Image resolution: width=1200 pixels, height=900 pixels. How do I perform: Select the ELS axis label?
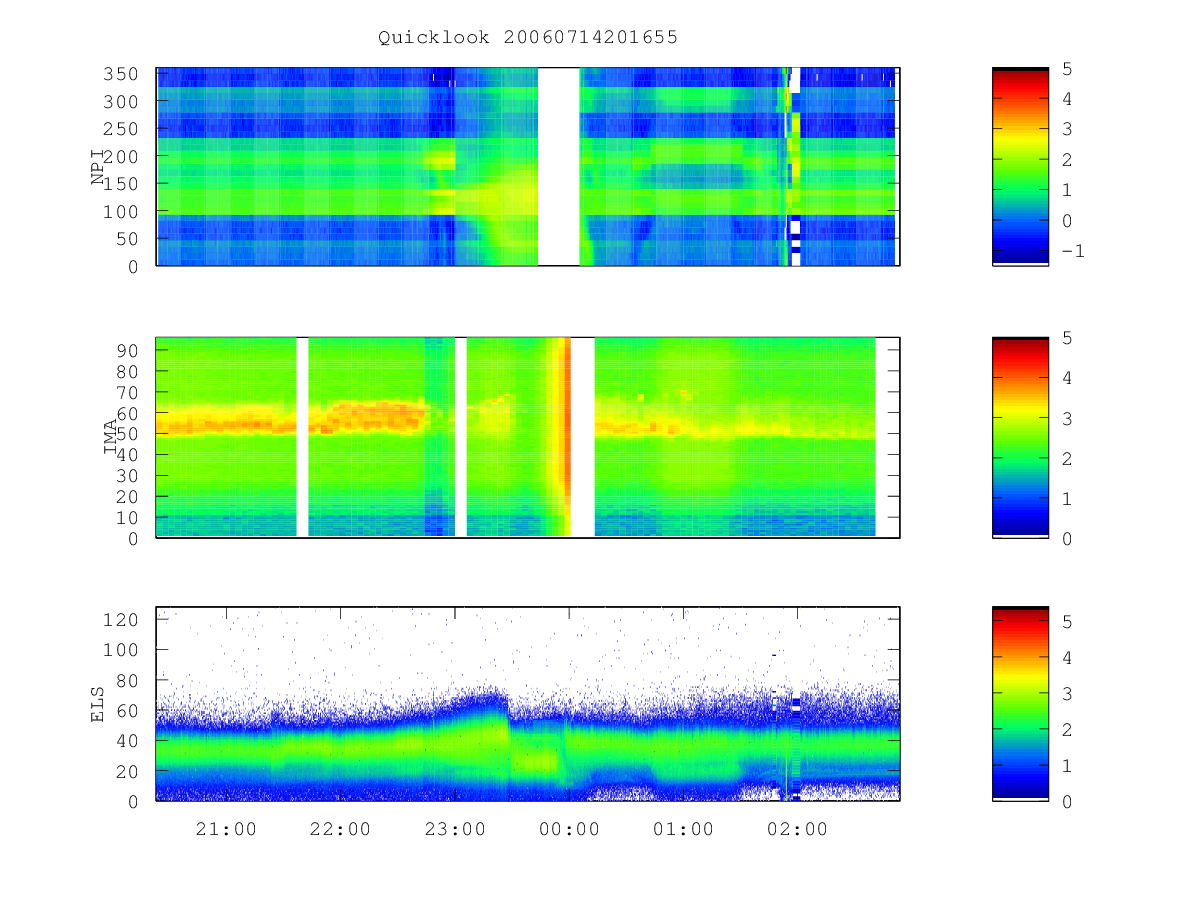pyautogui.click(x=99, y=704)
